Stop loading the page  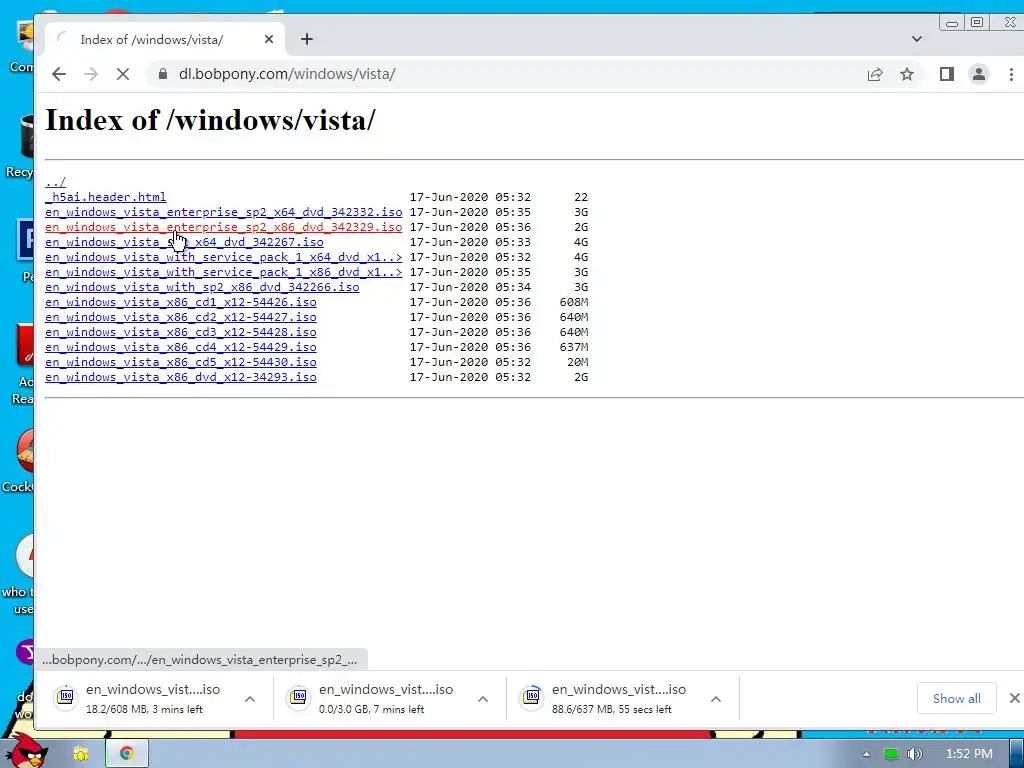pos(123,74)
